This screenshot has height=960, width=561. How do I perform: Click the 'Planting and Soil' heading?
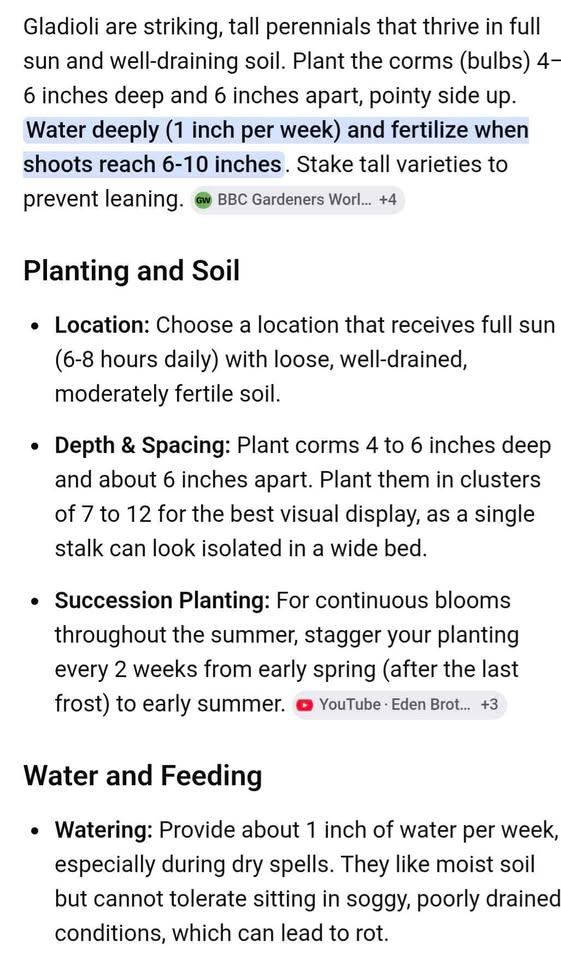pyautogui.click(x=131, y=271)
